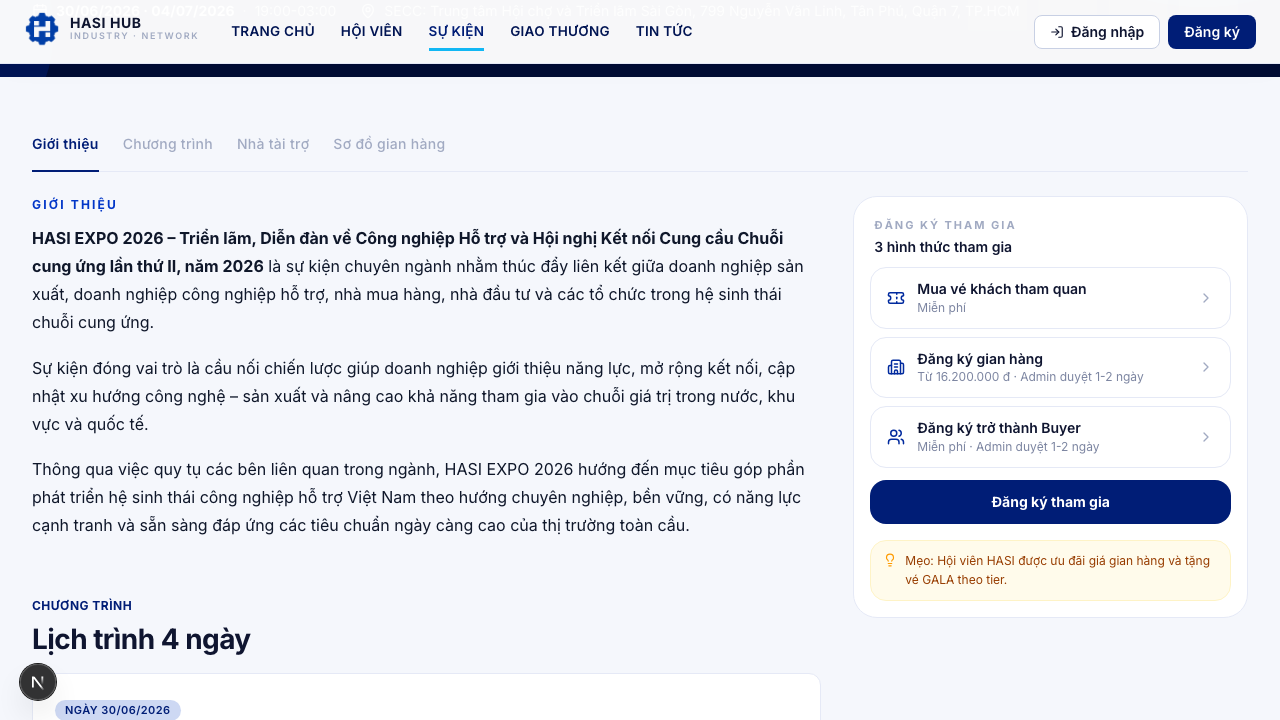Click the member discount tip text

point(1057,570)
